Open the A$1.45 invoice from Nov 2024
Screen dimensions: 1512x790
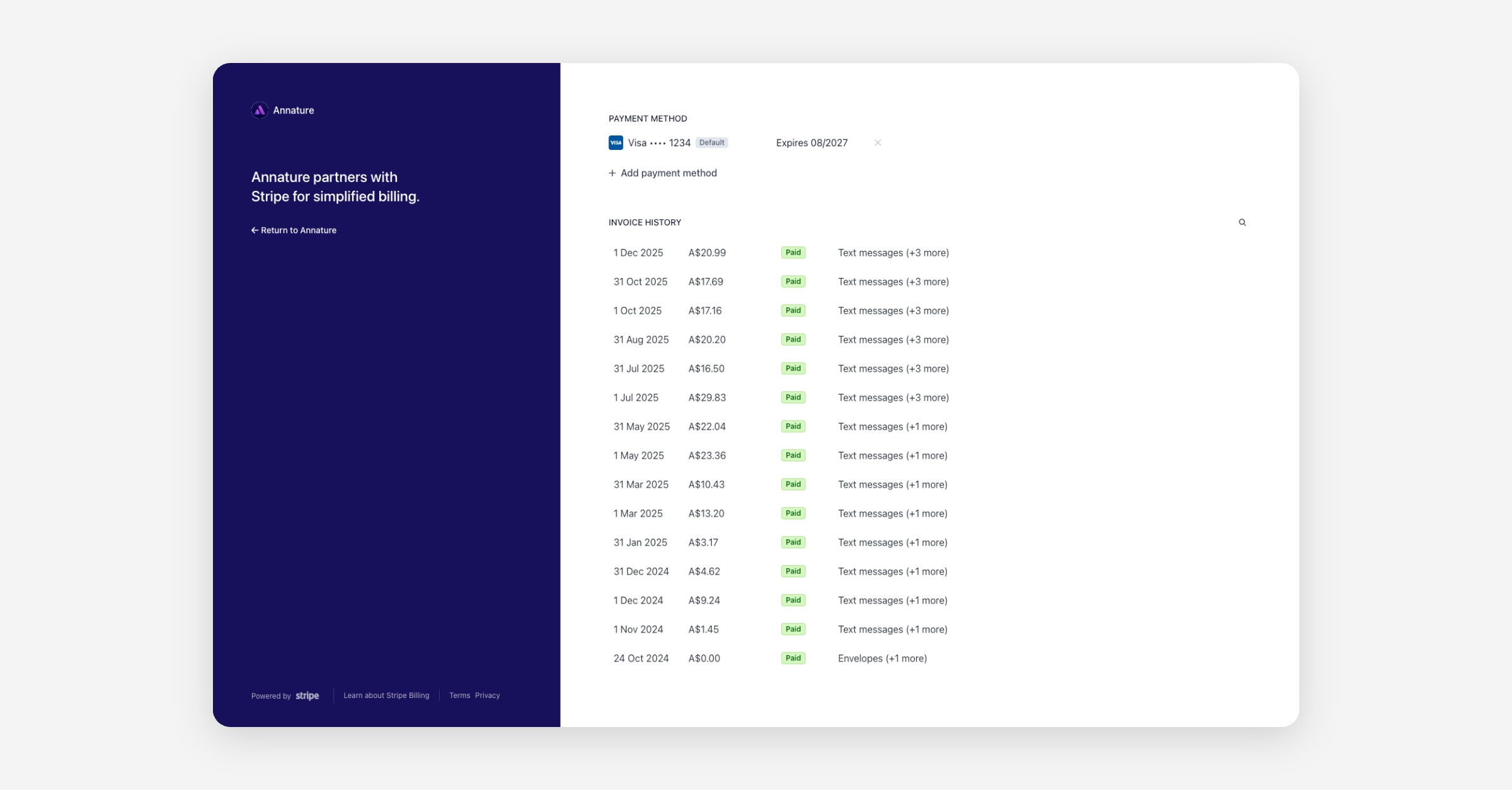(703, 629)
